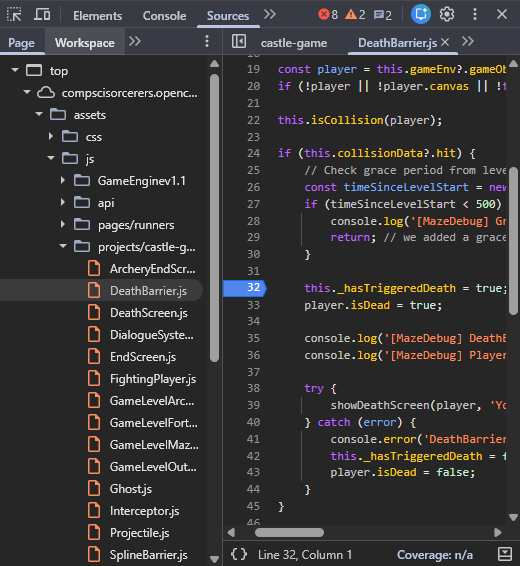This screenshot has height=566, width=520.
Task: Open DevTools settings gear
Action: coord(447,14)
